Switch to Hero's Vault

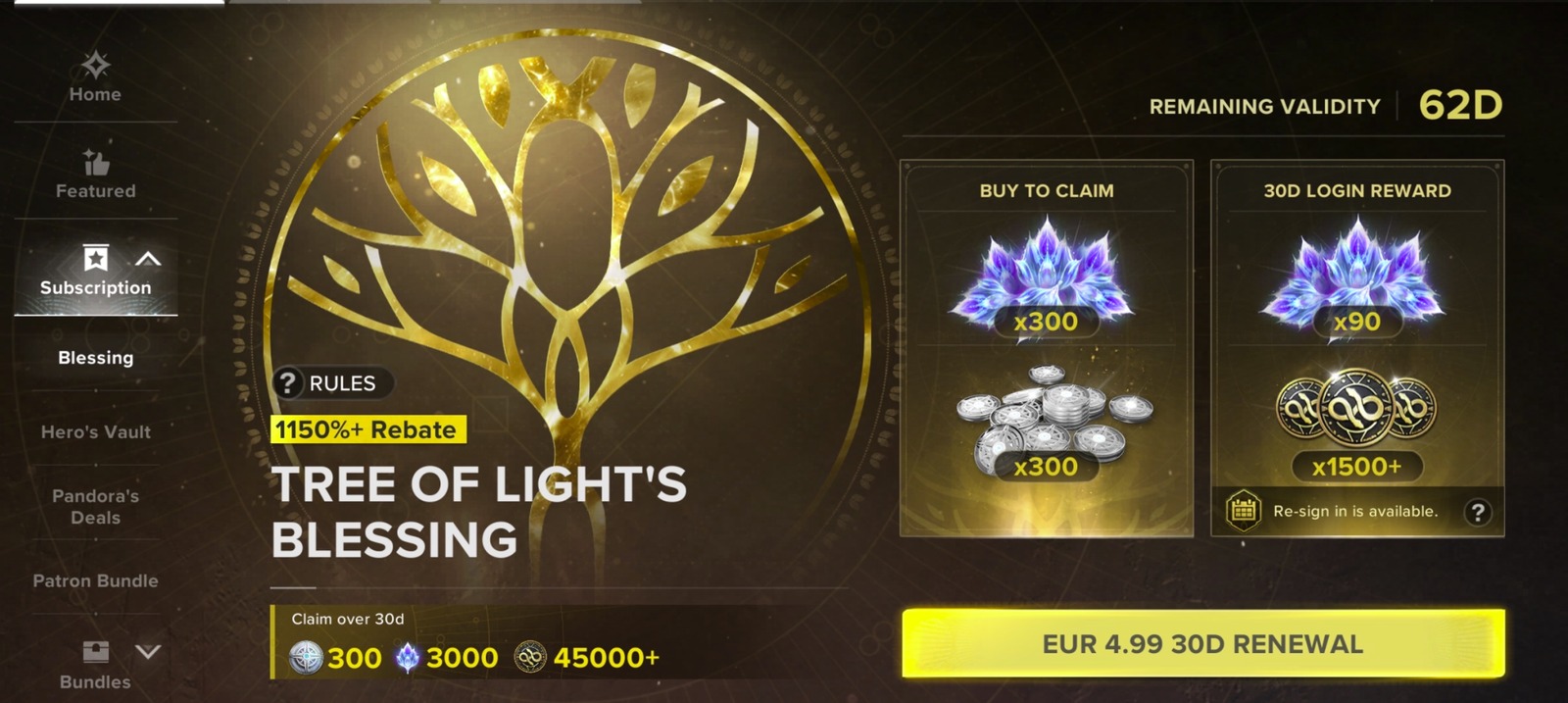tap(96, 431)
